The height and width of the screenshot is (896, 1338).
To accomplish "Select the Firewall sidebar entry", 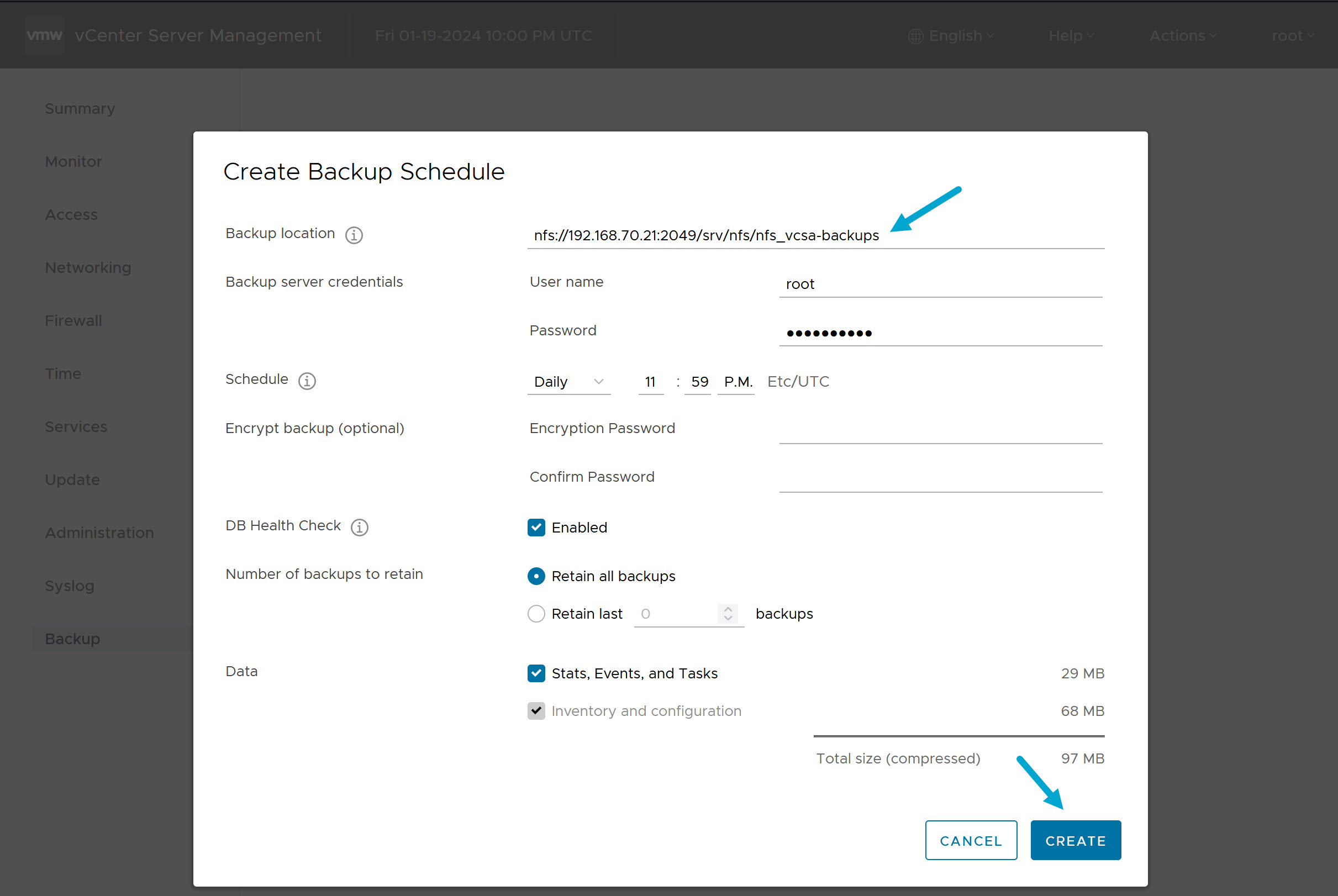I will point(73,320).
